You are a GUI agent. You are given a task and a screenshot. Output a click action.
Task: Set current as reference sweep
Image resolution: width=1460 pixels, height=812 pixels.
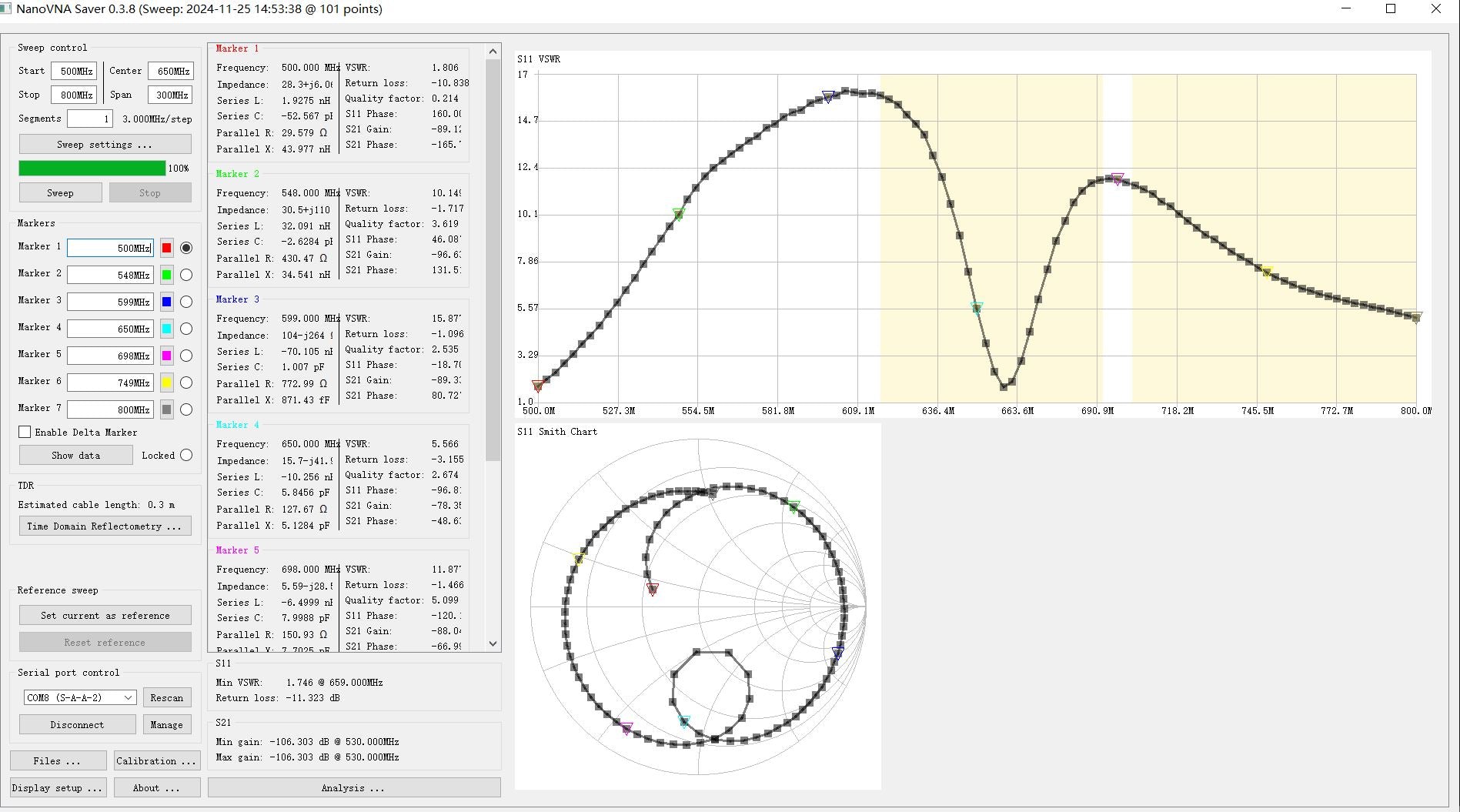(105, 615)
